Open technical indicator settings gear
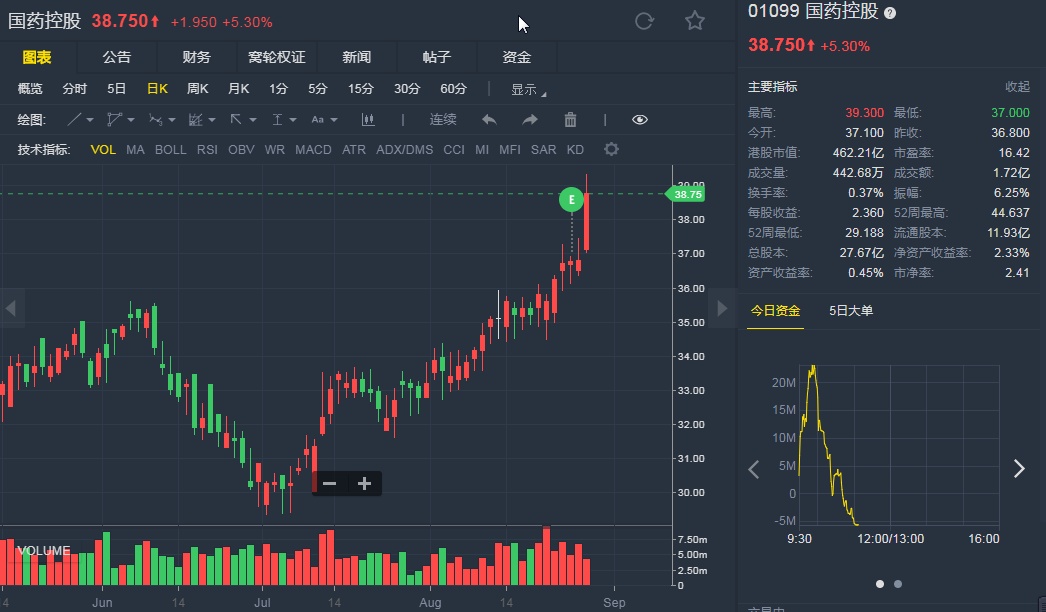This screenshot has width=1046, height=612. (x=611, y=149)
